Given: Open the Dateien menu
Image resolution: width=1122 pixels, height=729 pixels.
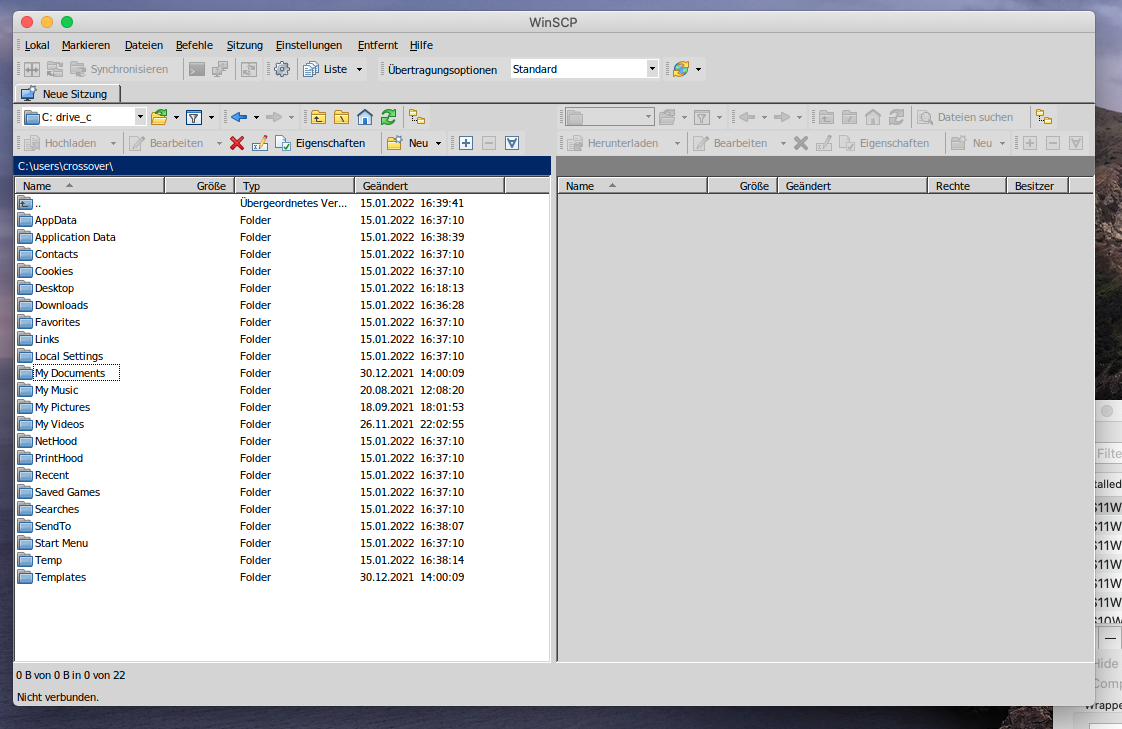Looking at the screenshot, I should pos(144,45).
